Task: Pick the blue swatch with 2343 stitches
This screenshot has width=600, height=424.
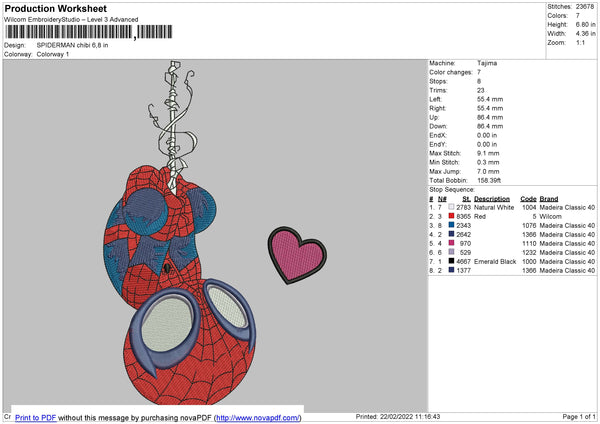Action: [451, 225]
